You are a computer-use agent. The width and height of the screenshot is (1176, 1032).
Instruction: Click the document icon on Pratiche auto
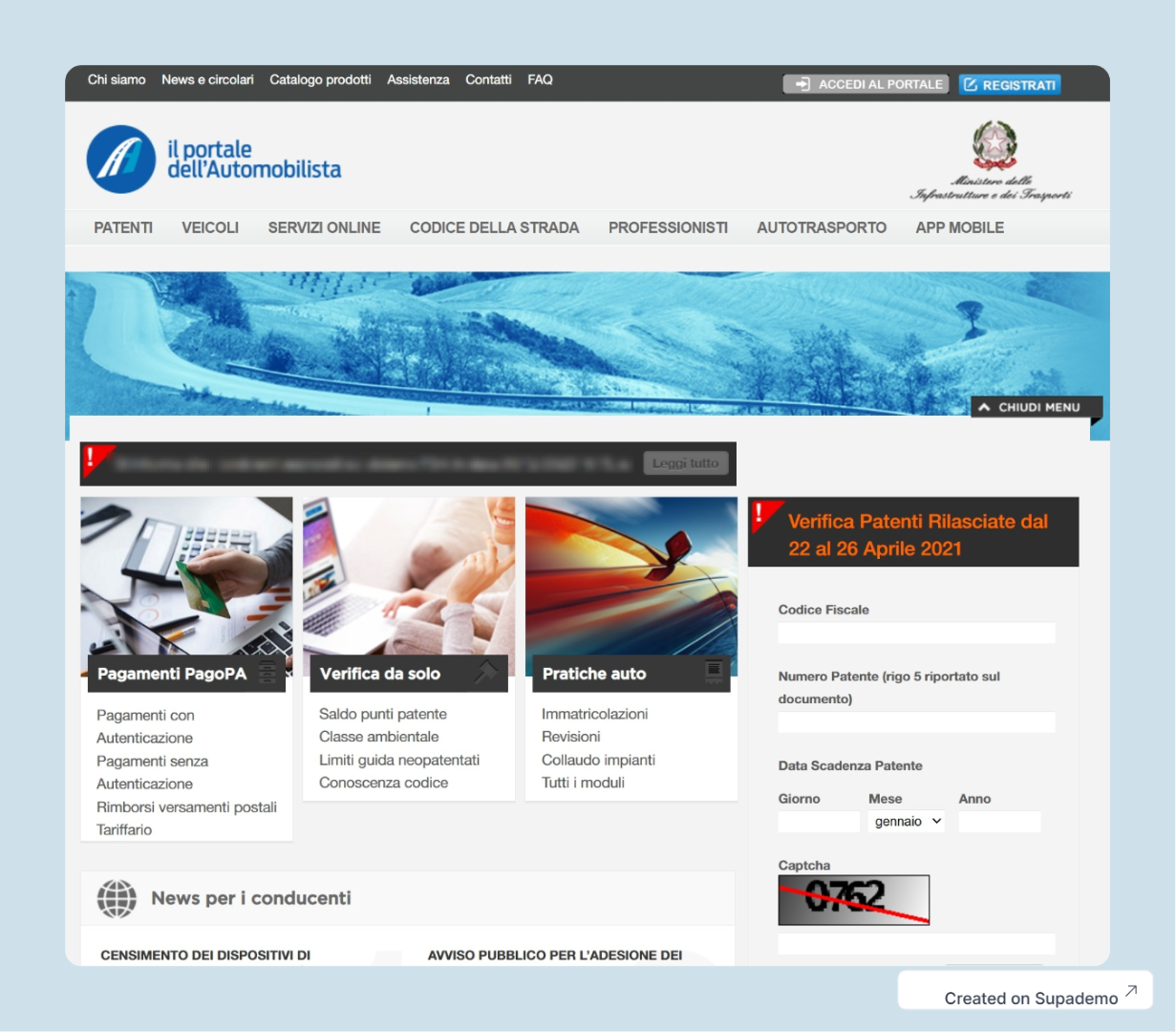coord(713,672)
